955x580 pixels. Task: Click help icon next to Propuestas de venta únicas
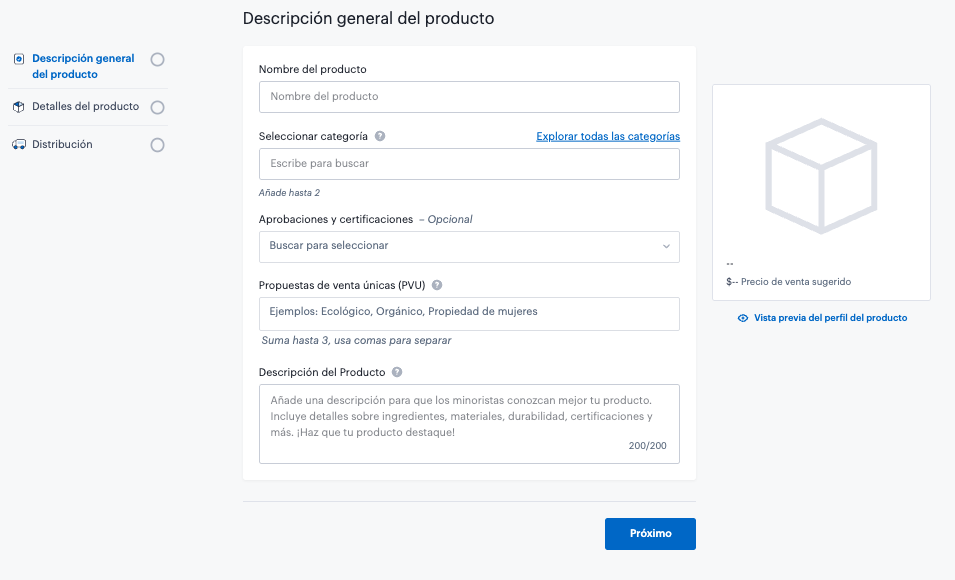(x=437, y=285)
